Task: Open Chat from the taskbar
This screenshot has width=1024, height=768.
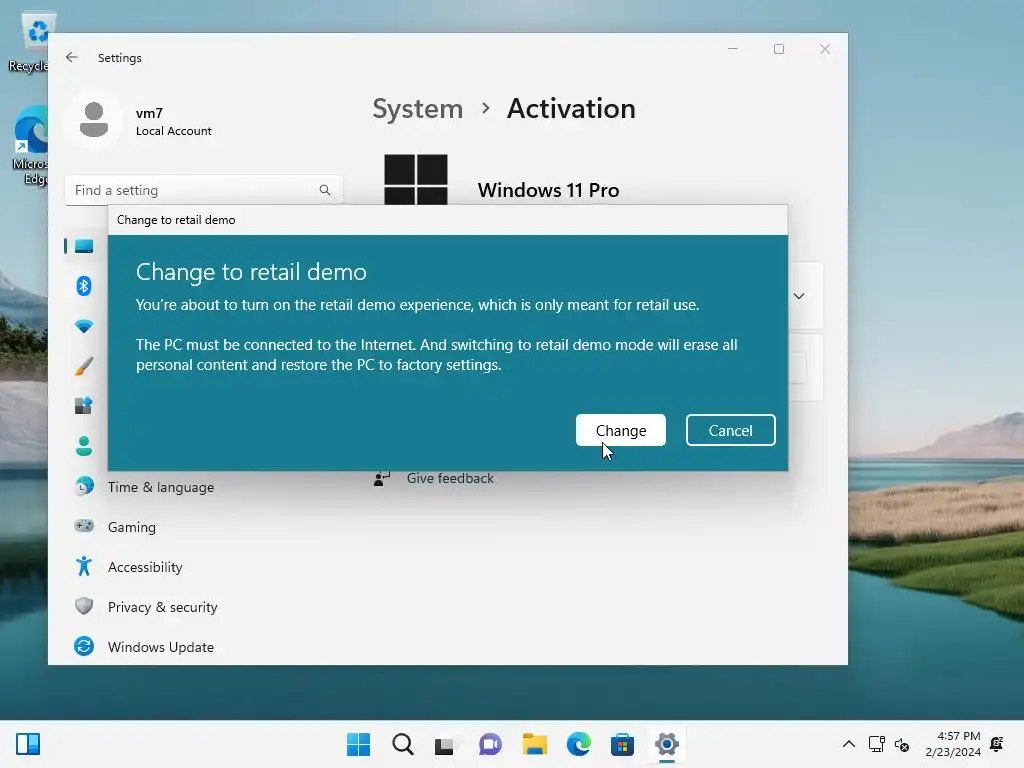Action: (490, 744)
